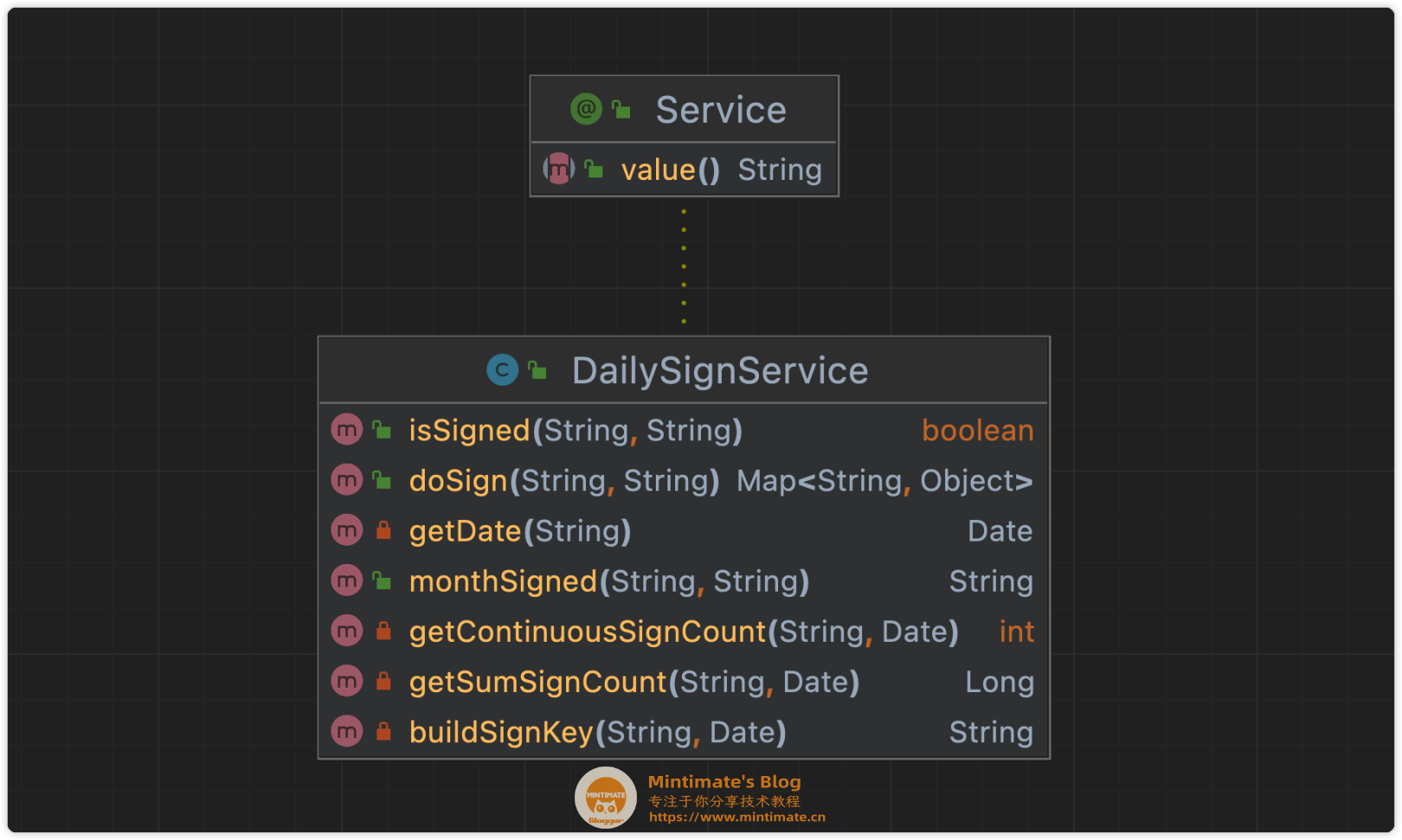Click the String return type of value()

click(780, 170)
